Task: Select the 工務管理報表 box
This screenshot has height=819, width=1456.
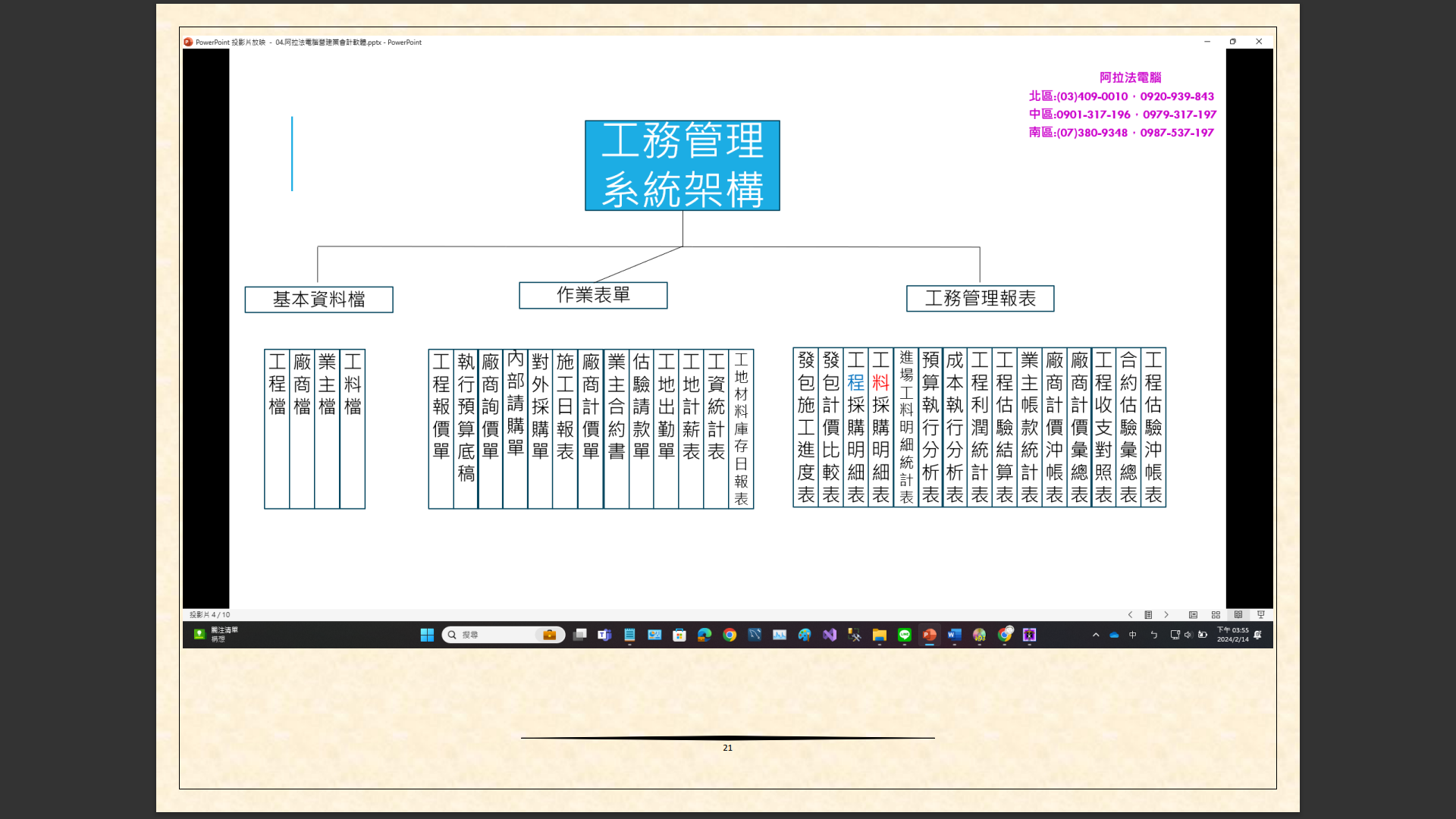Action: tap(980, 298)
